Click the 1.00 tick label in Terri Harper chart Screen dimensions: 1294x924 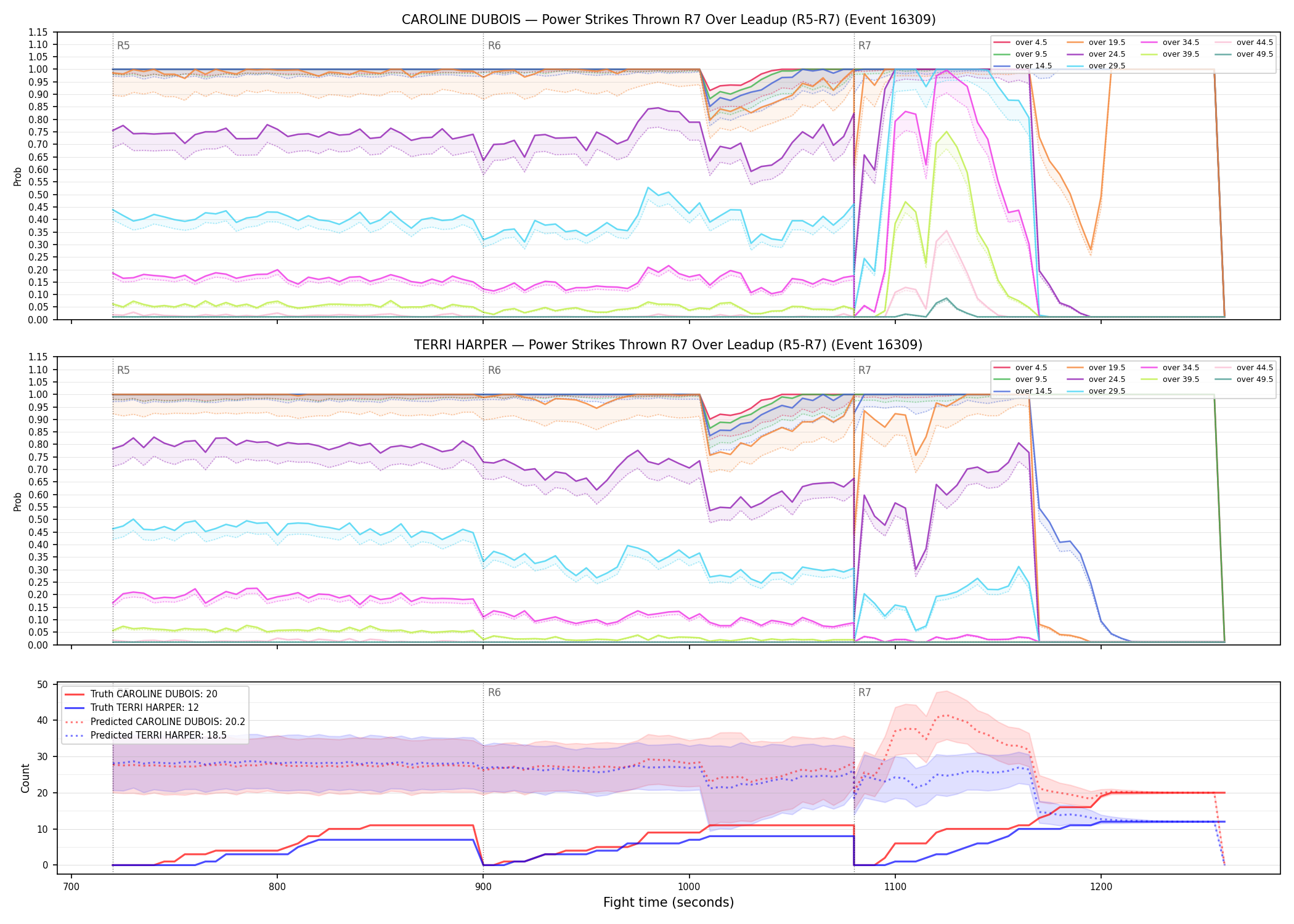pyautogui.click(x=38, y=394)
